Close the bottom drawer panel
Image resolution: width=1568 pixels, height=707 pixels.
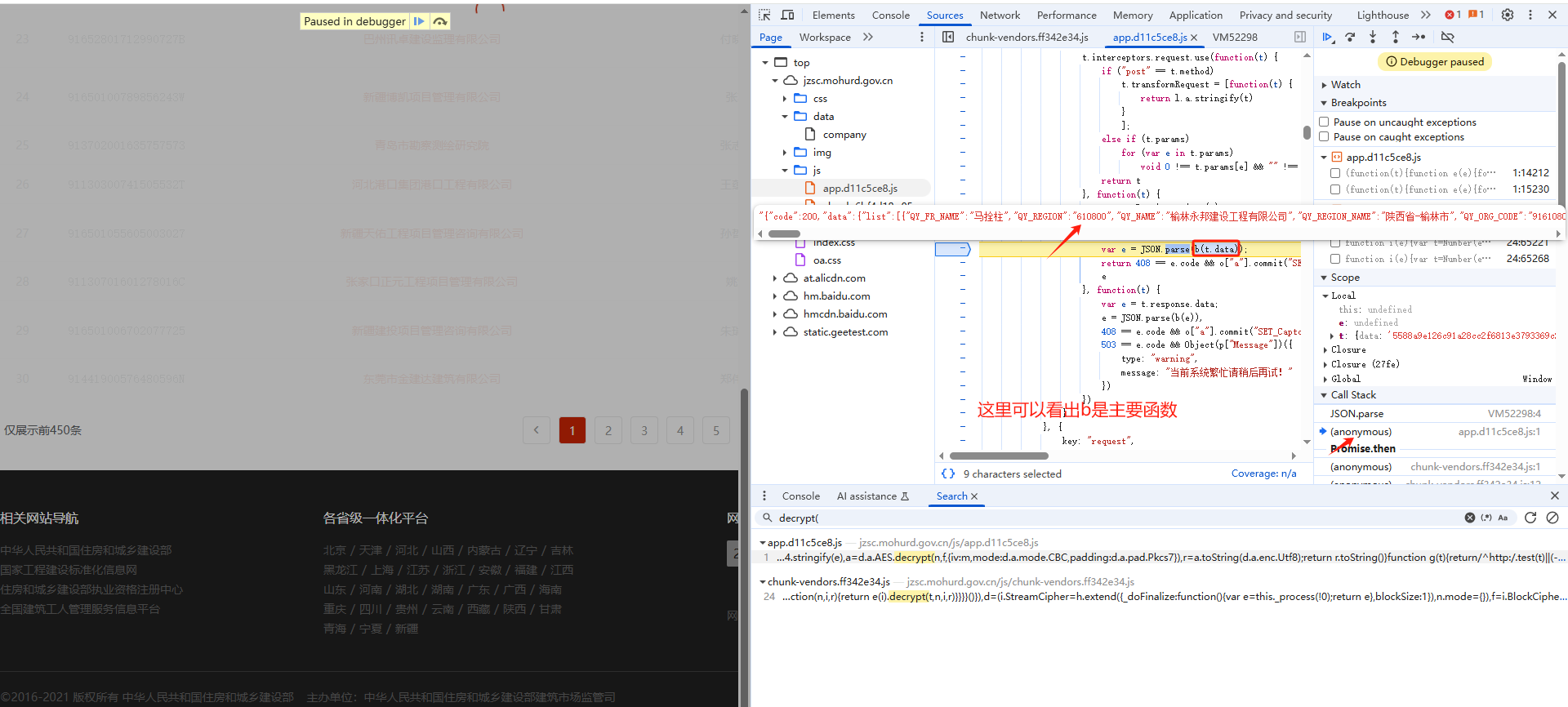(1554, 496)
